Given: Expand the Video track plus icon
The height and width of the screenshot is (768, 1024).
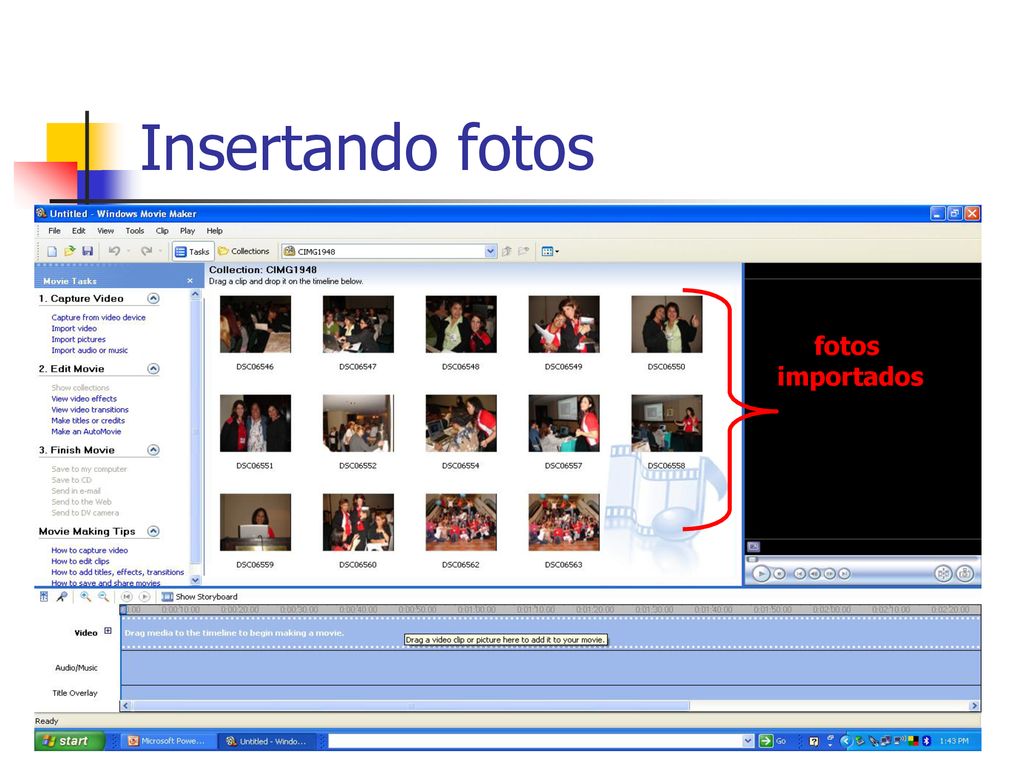Looking at the screenshot, I should click(108, 632).
